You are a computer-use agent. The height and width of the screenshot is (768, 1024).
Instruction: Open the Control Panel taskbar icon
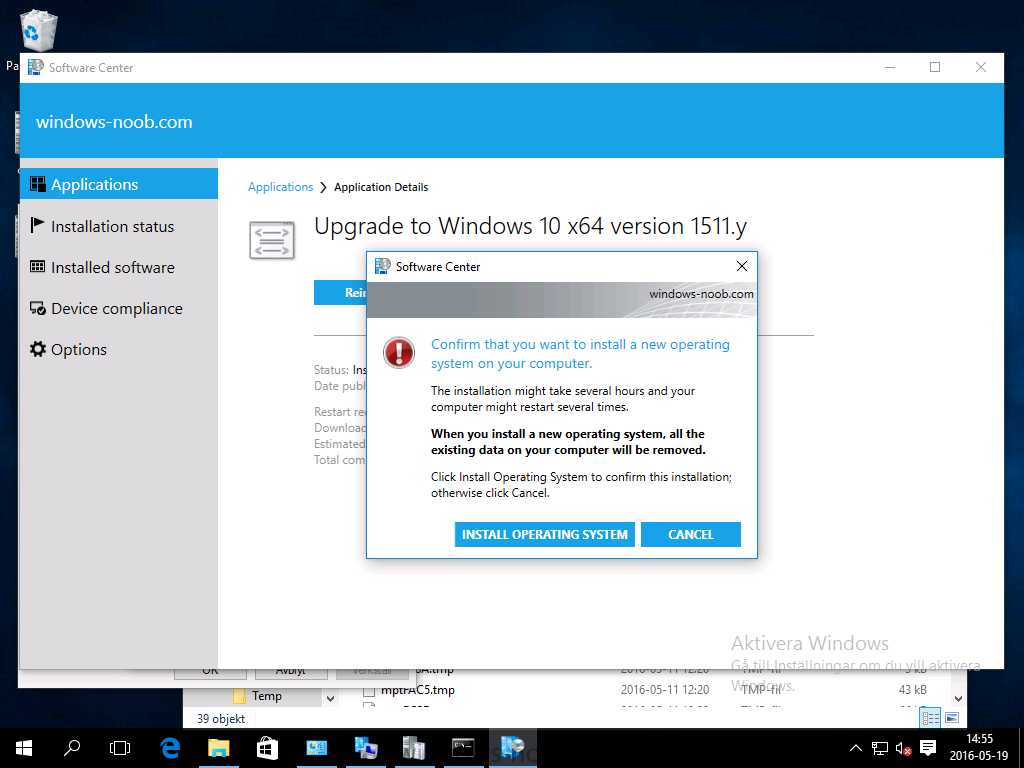(x=316, y=748)
